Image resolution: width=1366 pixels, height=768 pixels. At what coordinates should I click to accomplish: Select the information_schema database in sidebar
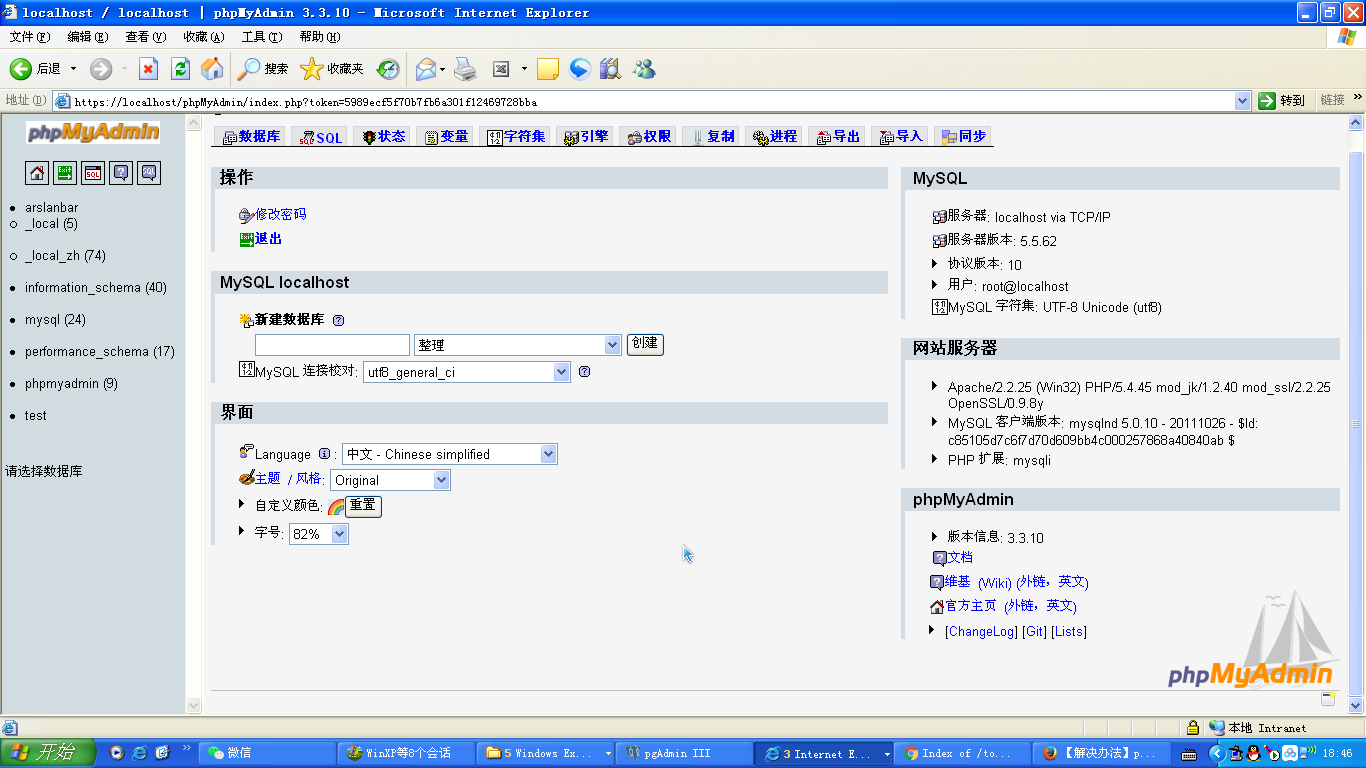95,288
